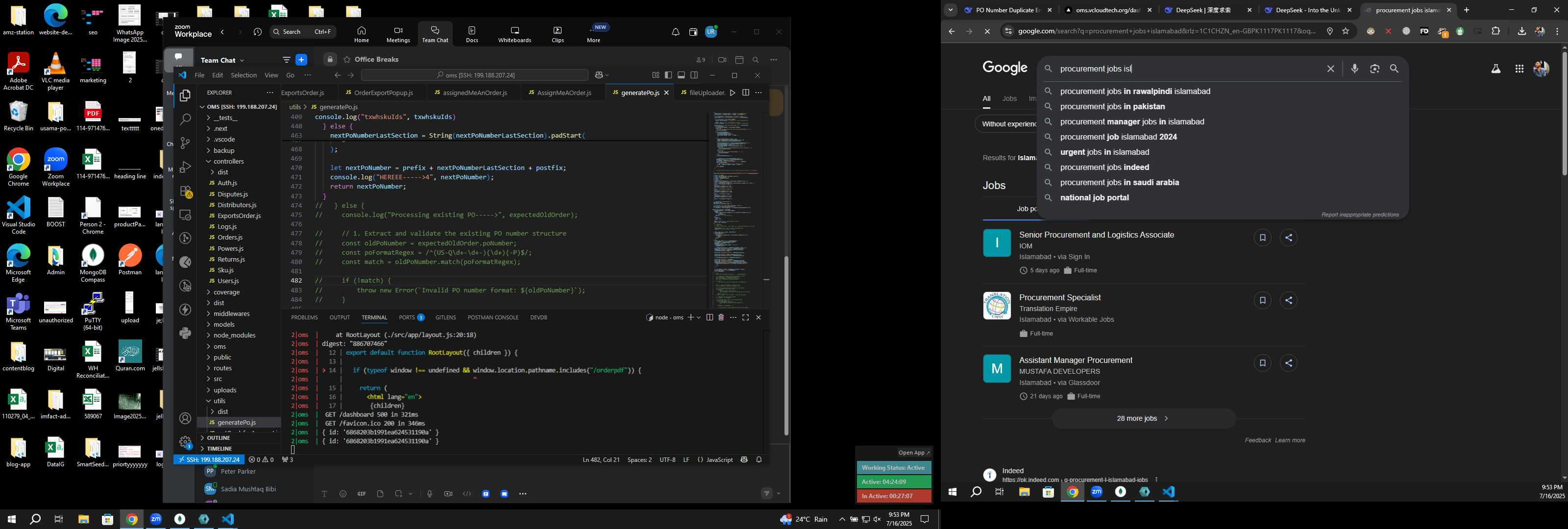
Task: Open Team Chat dropdown in Zoom
Action: 242,60
